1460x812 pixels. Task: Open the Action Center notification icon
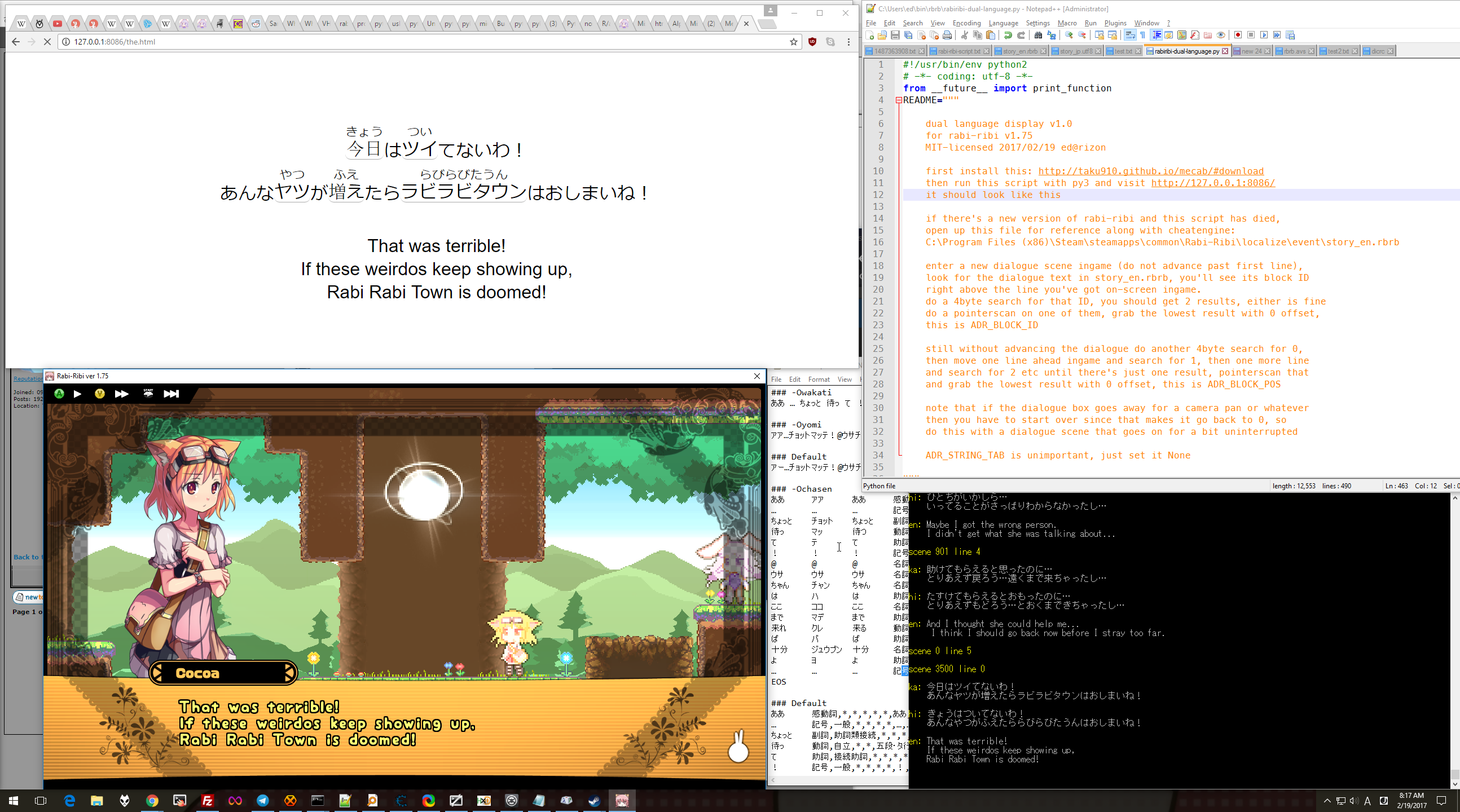1442,801
